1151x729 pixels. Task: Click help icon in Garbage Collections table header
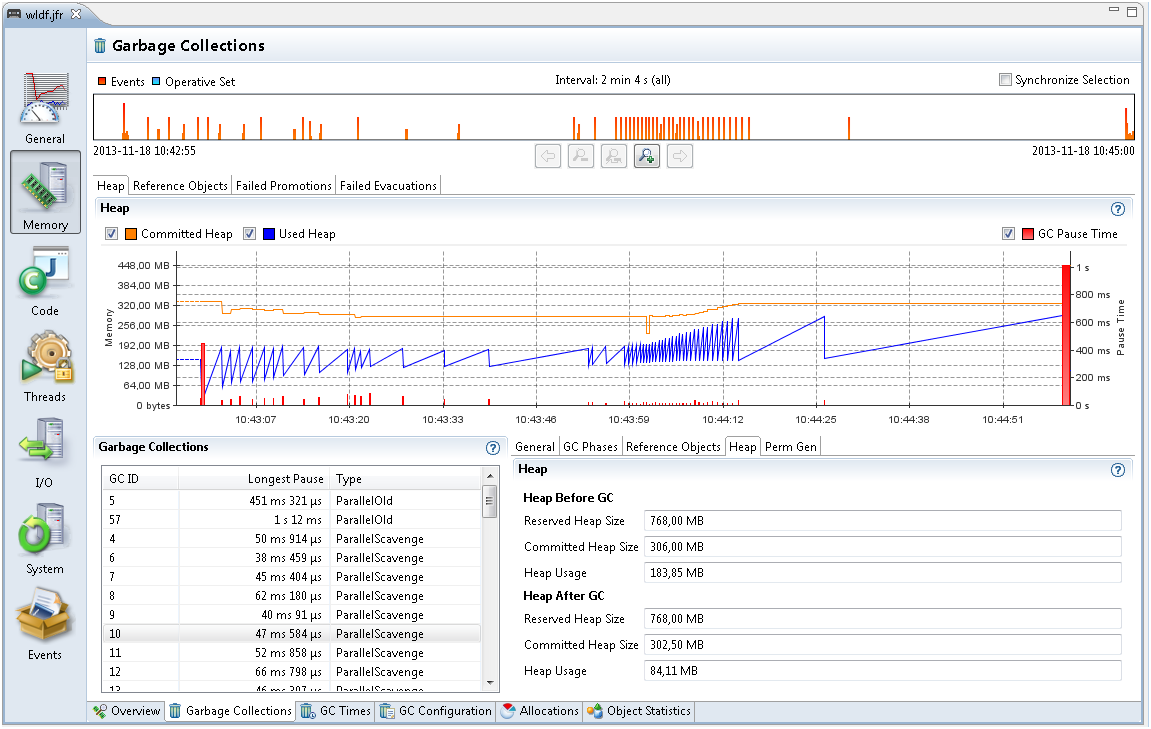(x=492, y=449)
